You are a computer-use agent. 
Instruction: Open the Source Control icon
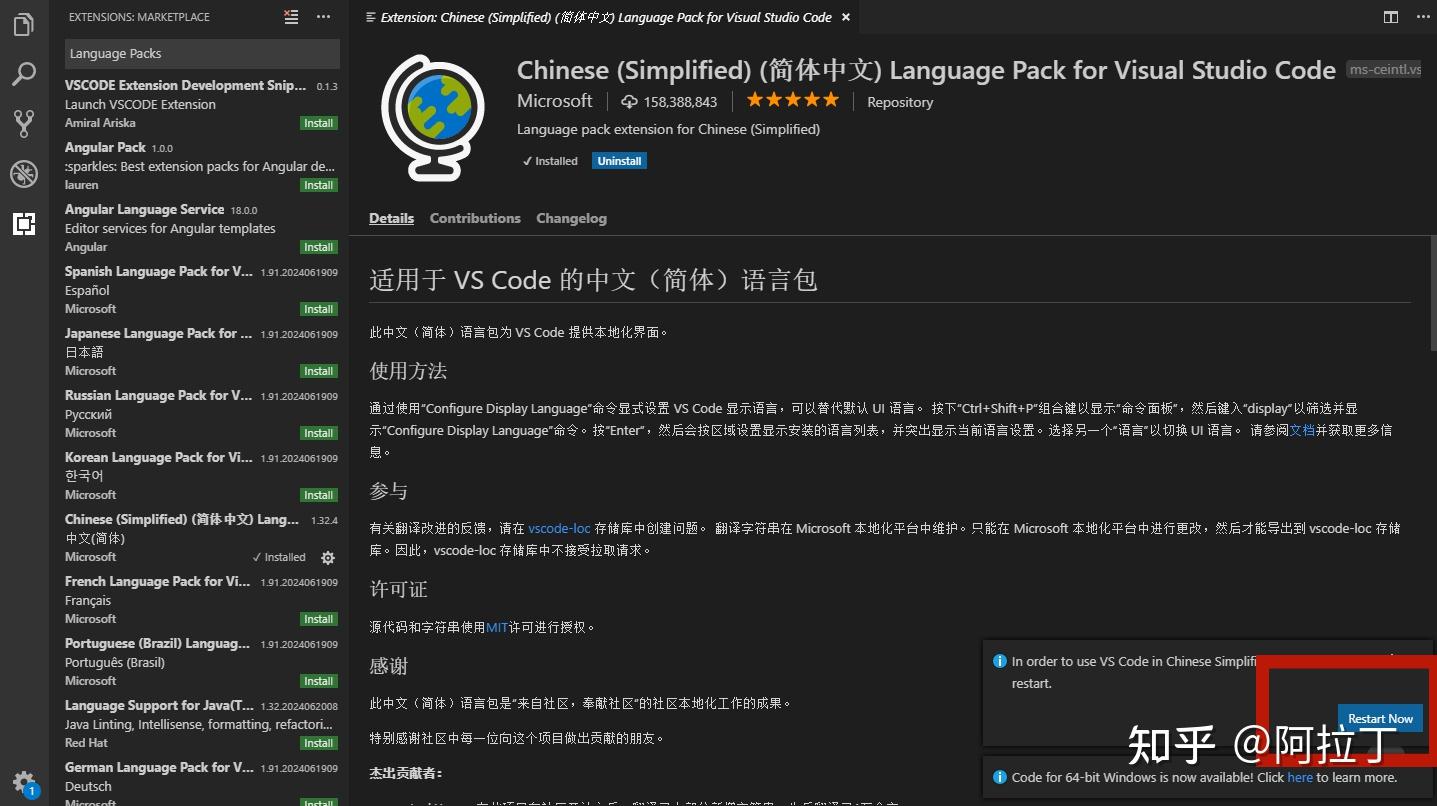click(x=23, y=123)
